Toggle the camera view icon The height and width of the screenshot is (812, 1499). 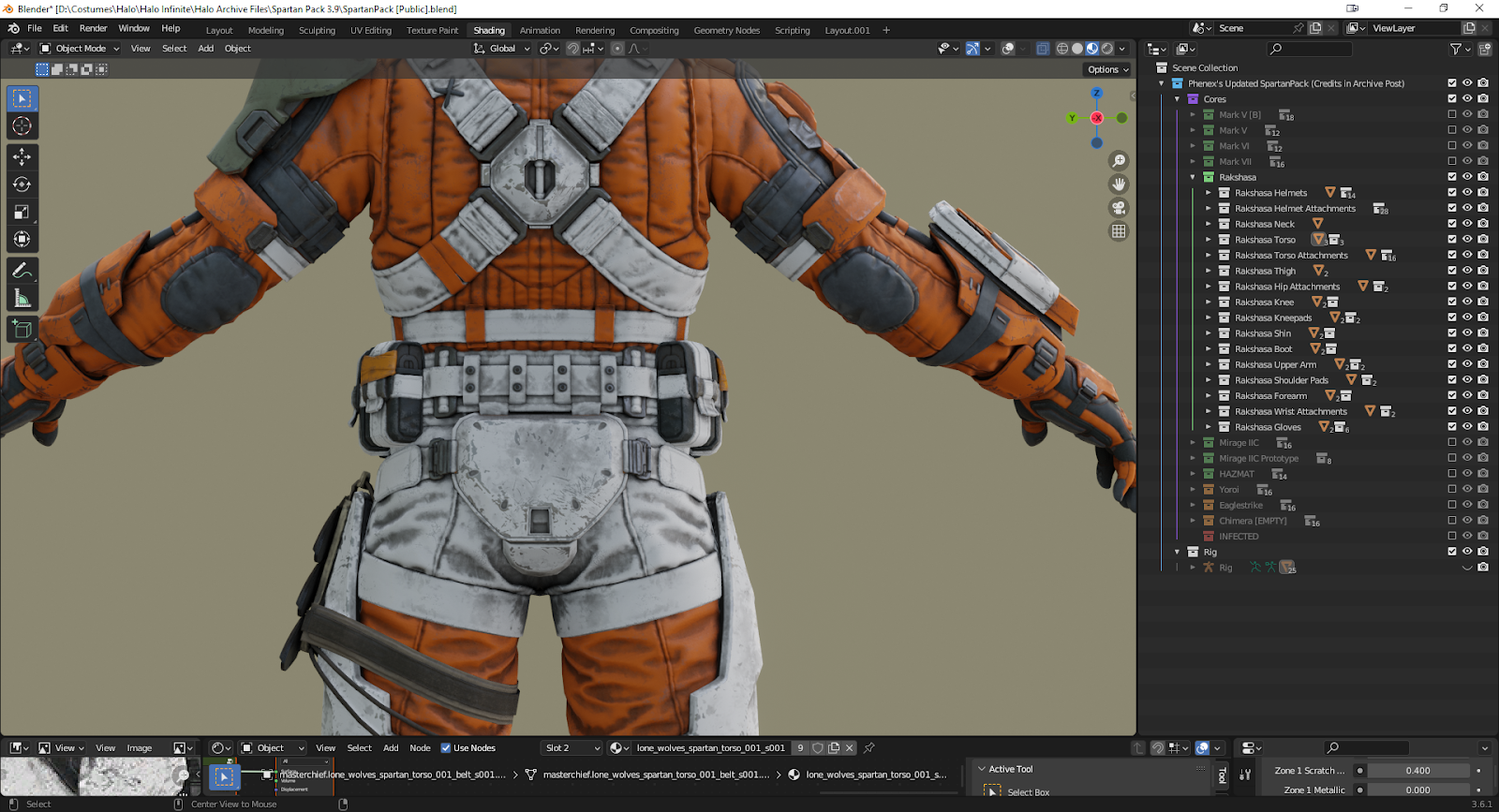coord(1119,208)
